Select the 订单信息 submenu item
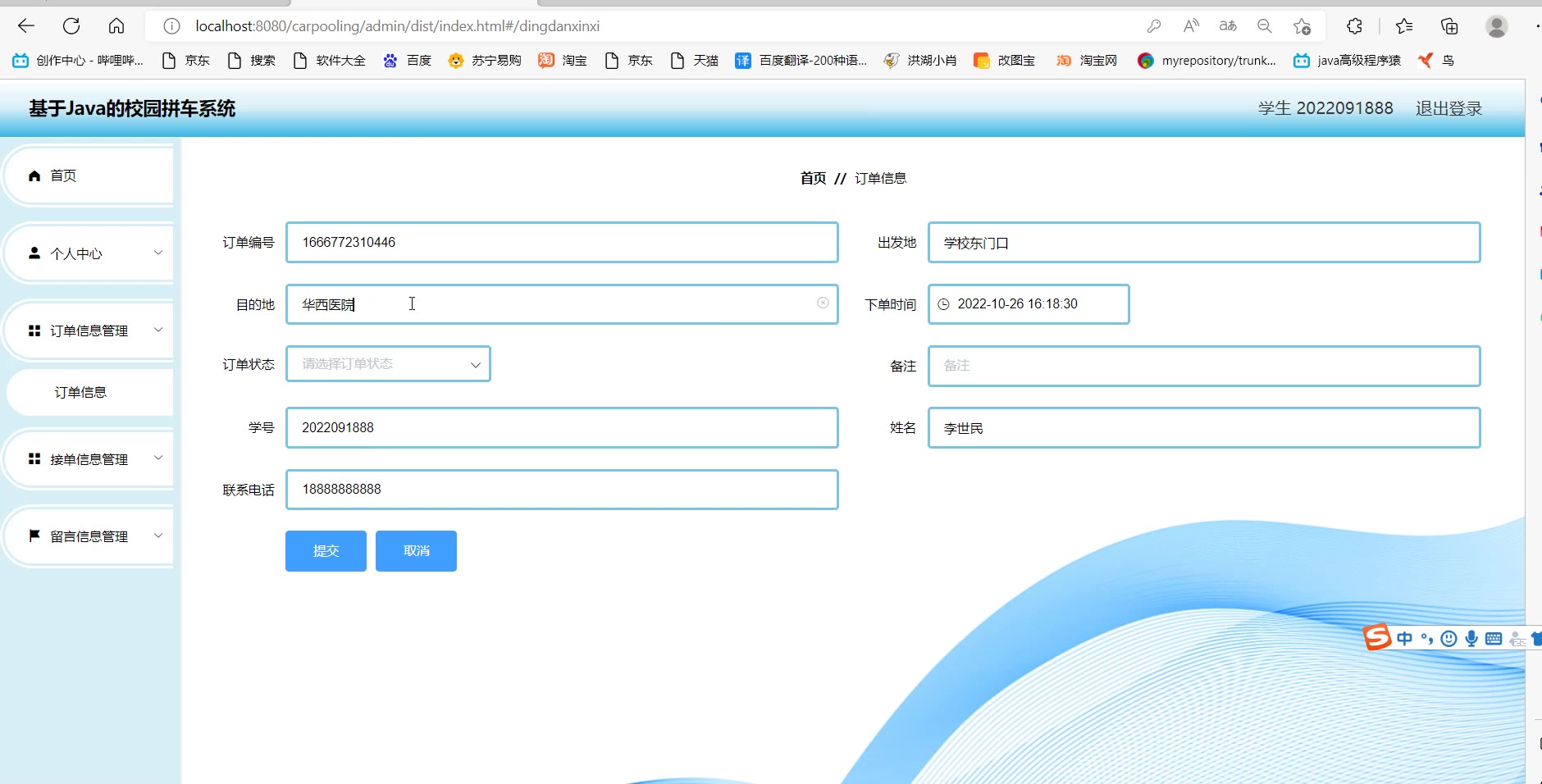The image size is (1542, 784). [x=80, y=392]
